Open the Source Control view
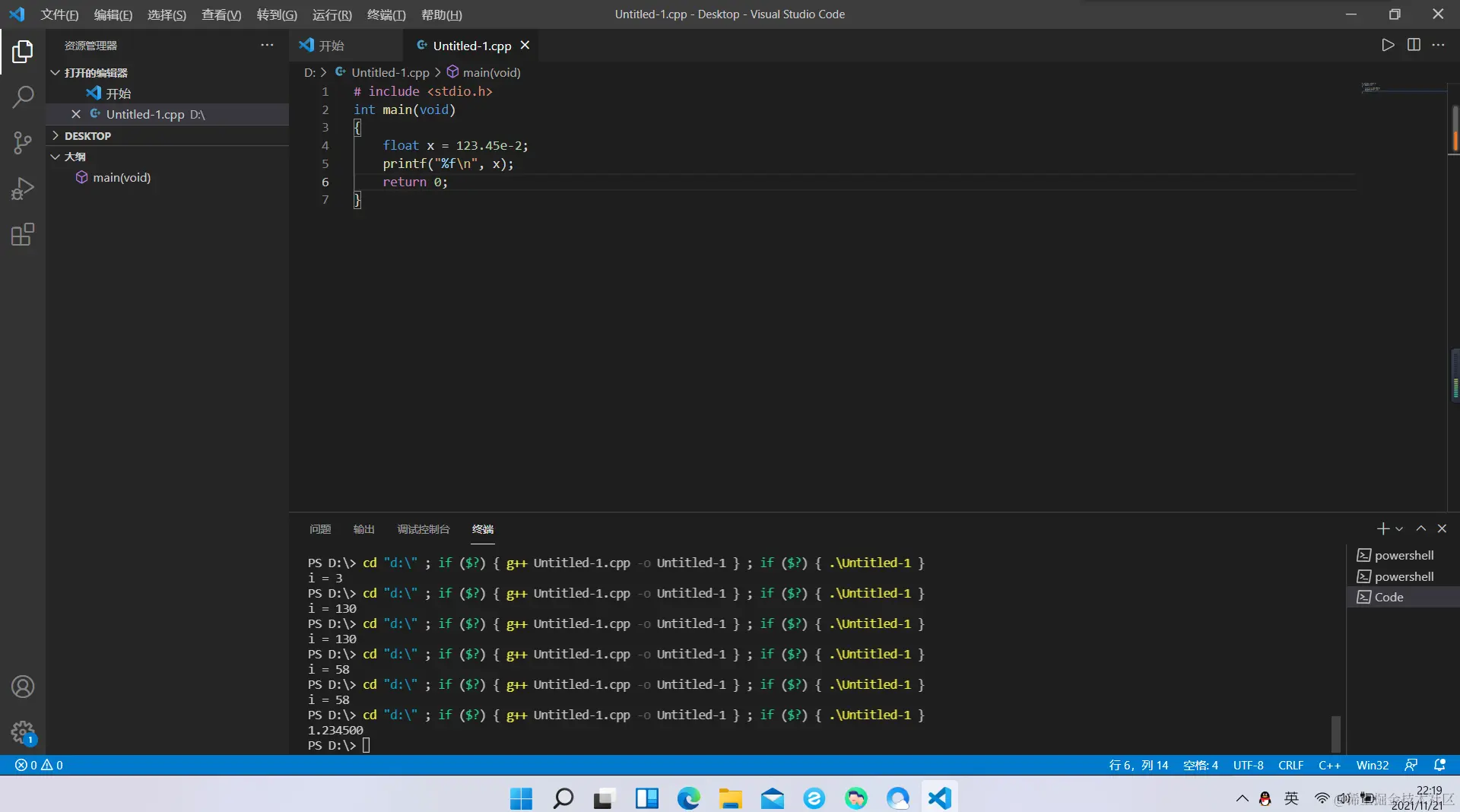Image resolution: width=1460 pixels, height=812 pixels. (23, 142)
